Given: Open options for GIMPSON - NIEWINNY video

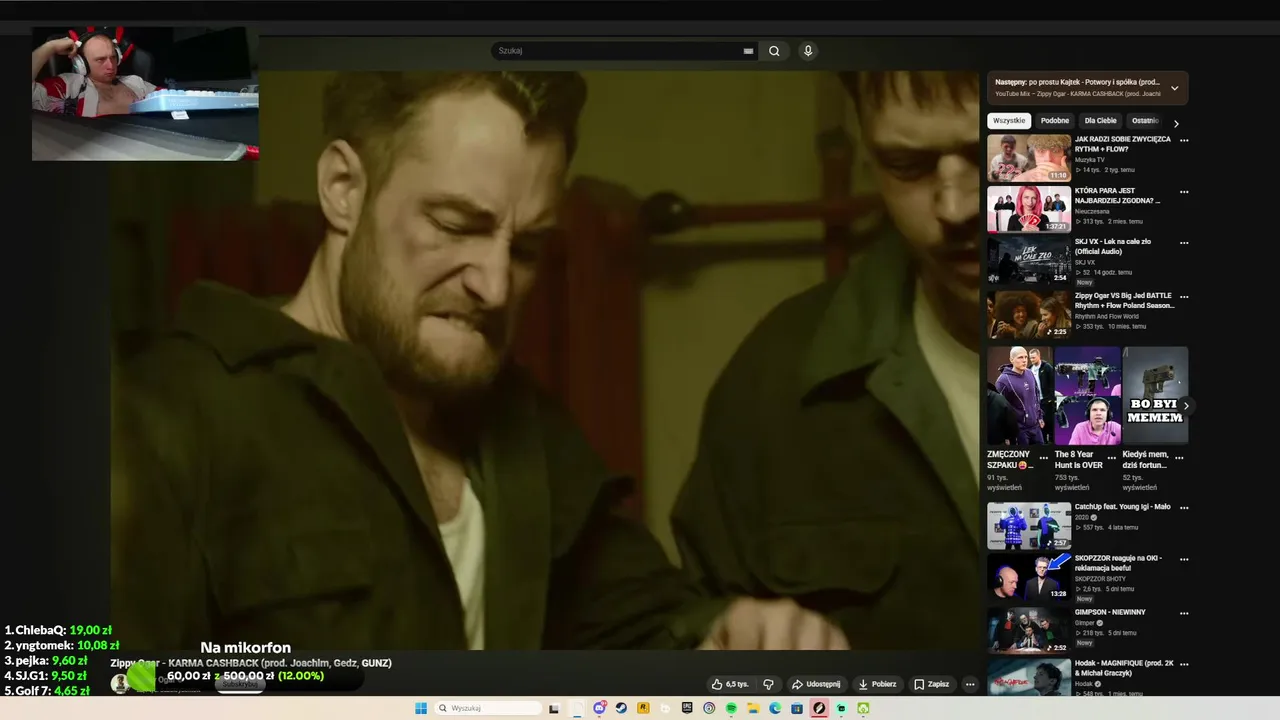Looking at the screenshot, I should (x=1184, y=613).
